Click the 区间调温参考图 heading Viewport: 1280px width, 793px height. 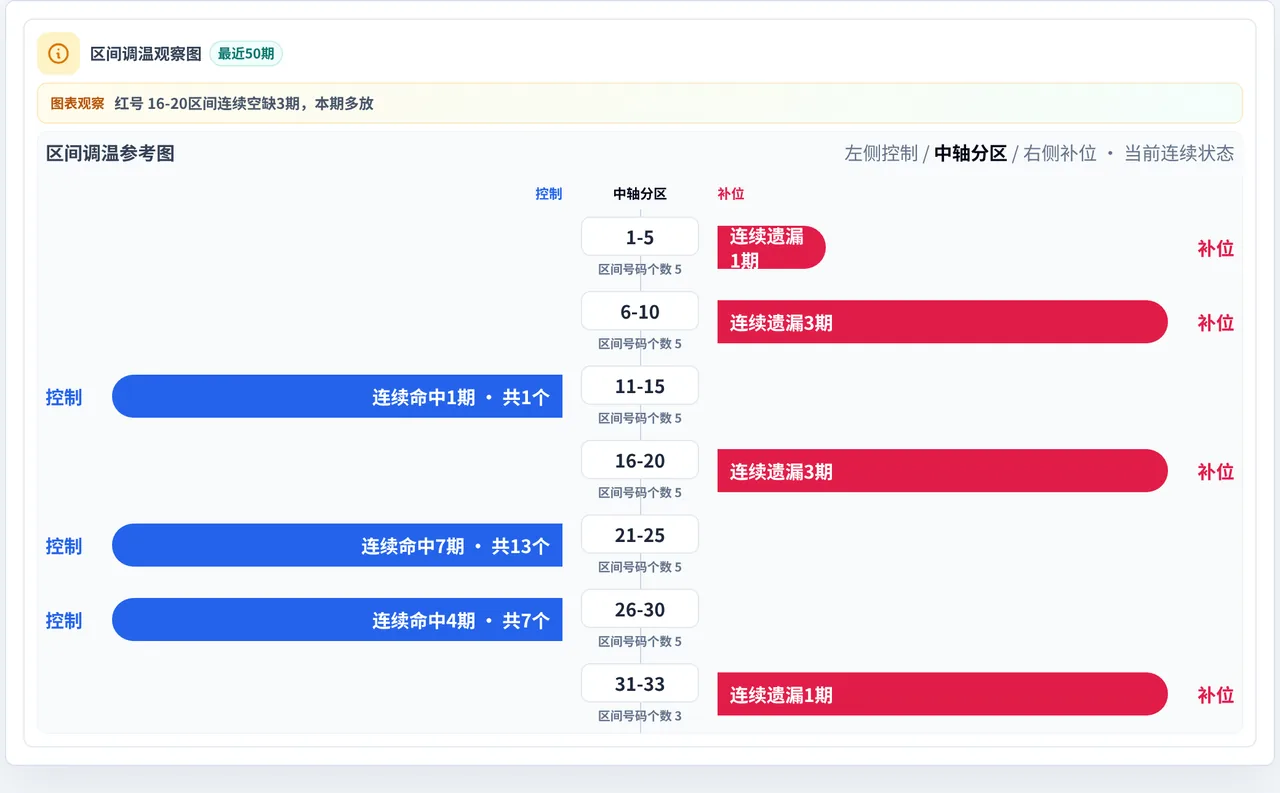click(x=110, y=153)
